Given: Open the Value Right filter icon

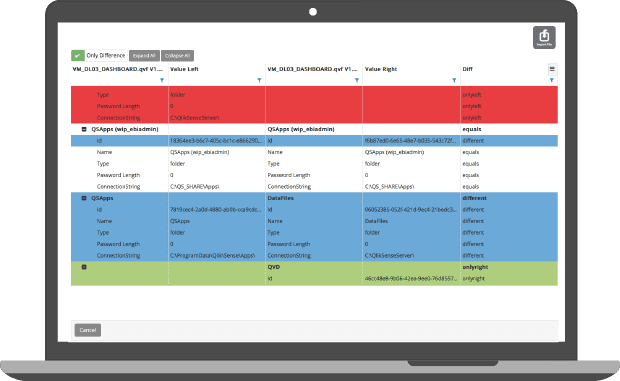Looking at the screenshot, I should tap(454, 80).
